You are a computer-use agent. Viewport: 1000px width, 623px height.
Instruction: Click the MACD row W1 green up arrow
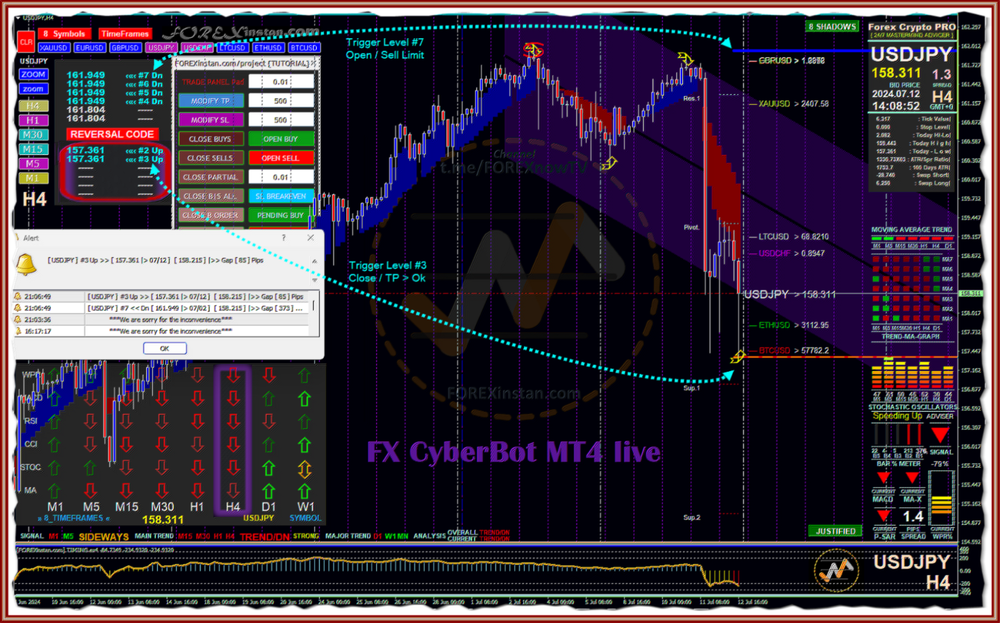point(304,399)
